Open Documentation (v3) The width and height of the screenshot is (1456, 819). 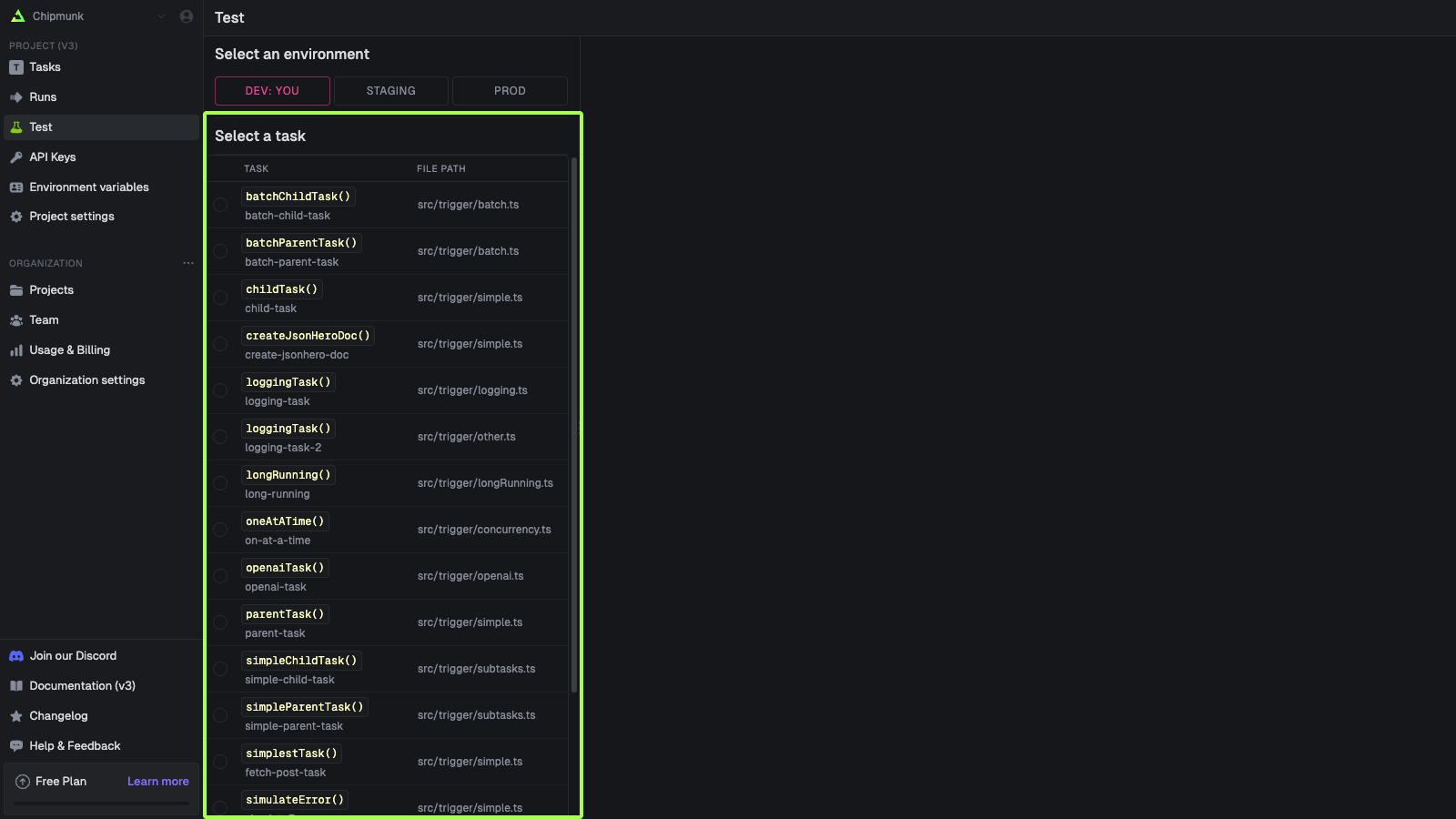point(82,685)
